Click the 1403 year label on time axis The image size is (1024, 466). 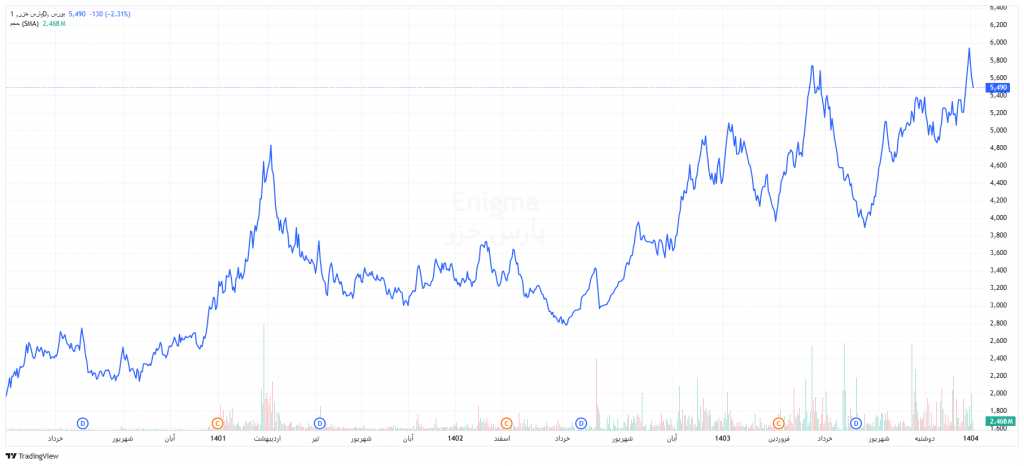tap(723, 438)
